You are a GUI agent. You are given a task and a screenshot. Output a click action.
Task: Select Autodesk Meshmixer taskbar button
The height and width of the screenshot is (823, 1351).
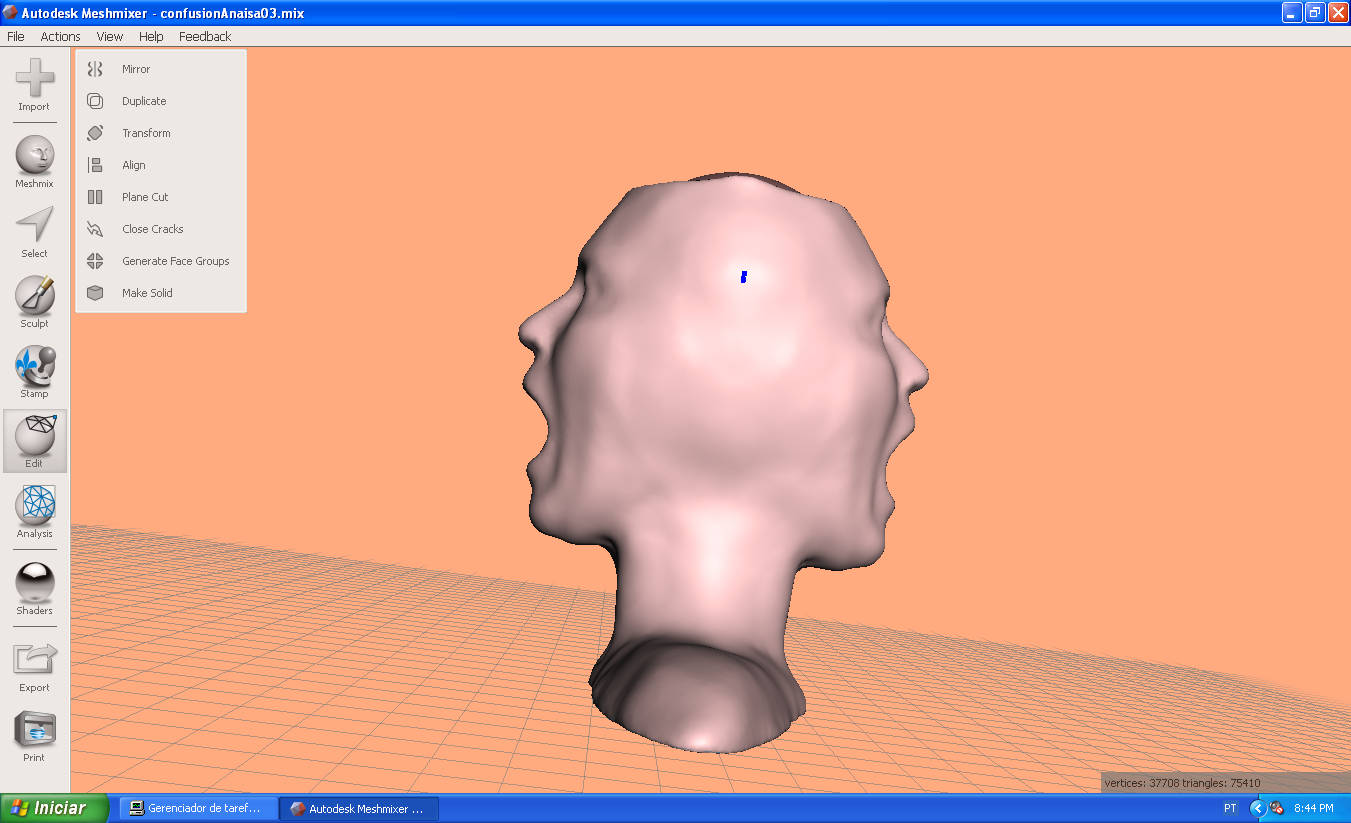359,808
